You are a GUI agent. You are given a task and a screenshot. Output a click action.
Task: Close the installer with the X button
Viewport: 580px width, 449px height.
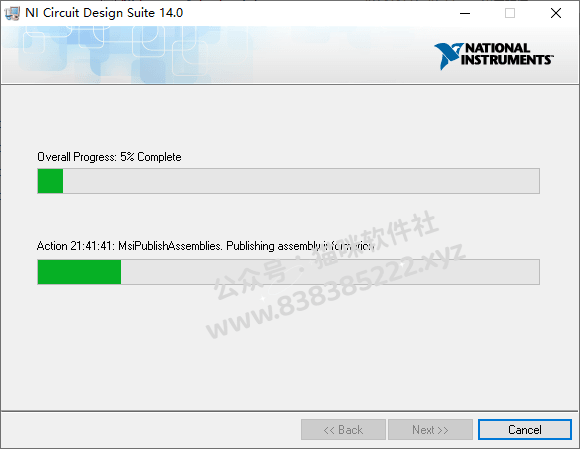coord(556,13)
